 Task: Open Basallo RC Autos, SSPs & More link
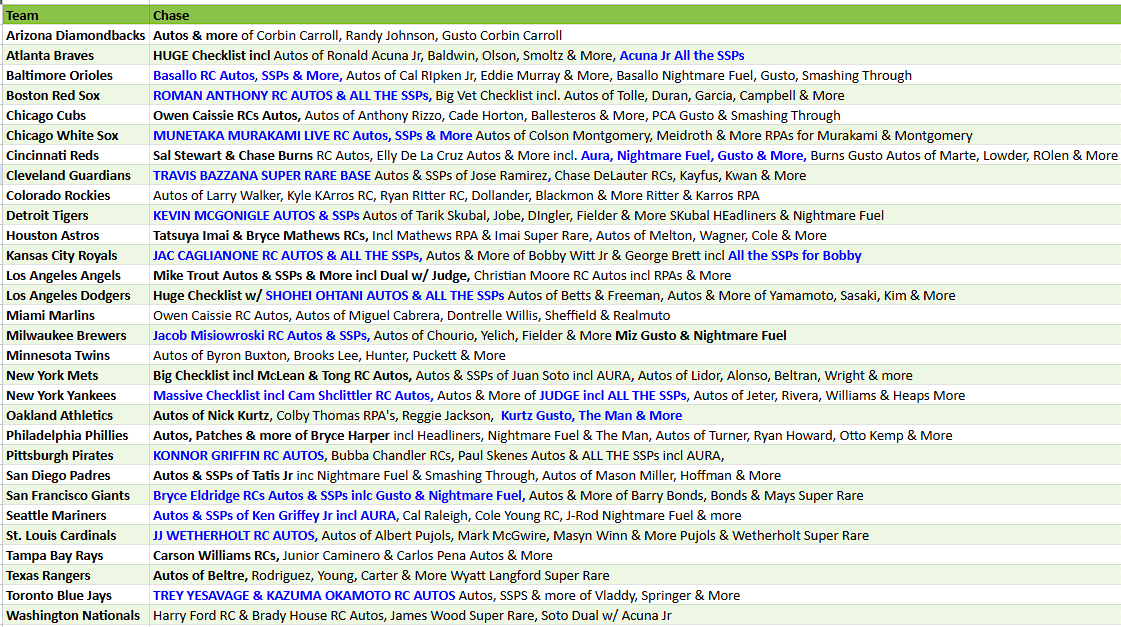(247, 75)
